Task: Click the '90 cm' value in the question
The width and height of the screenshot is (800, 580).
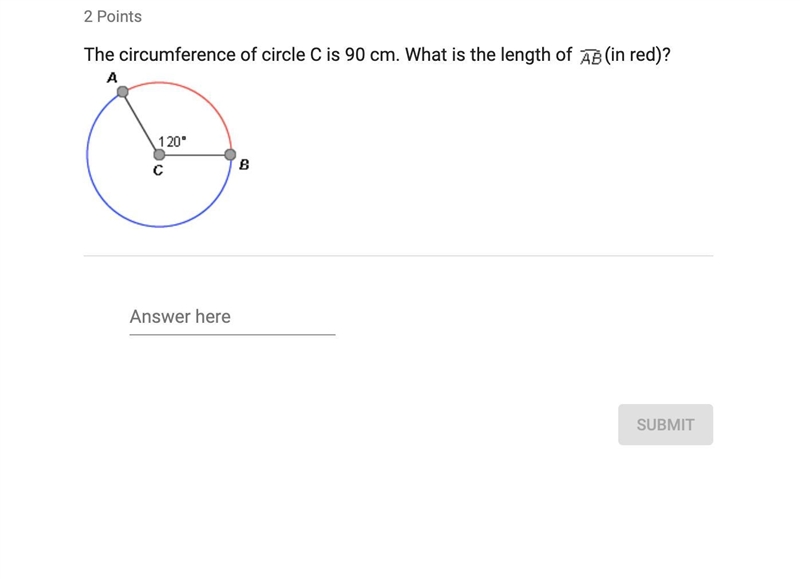Action: 371,55
